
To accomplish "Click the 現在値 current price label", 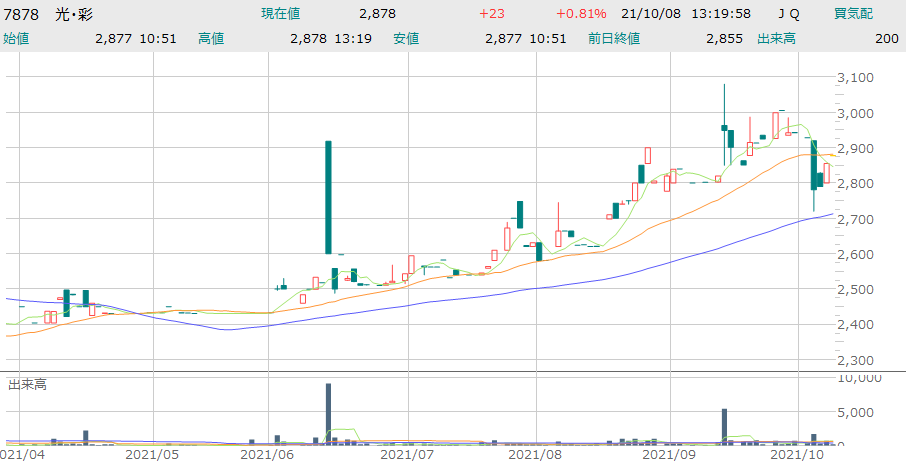I will point(281,14).
